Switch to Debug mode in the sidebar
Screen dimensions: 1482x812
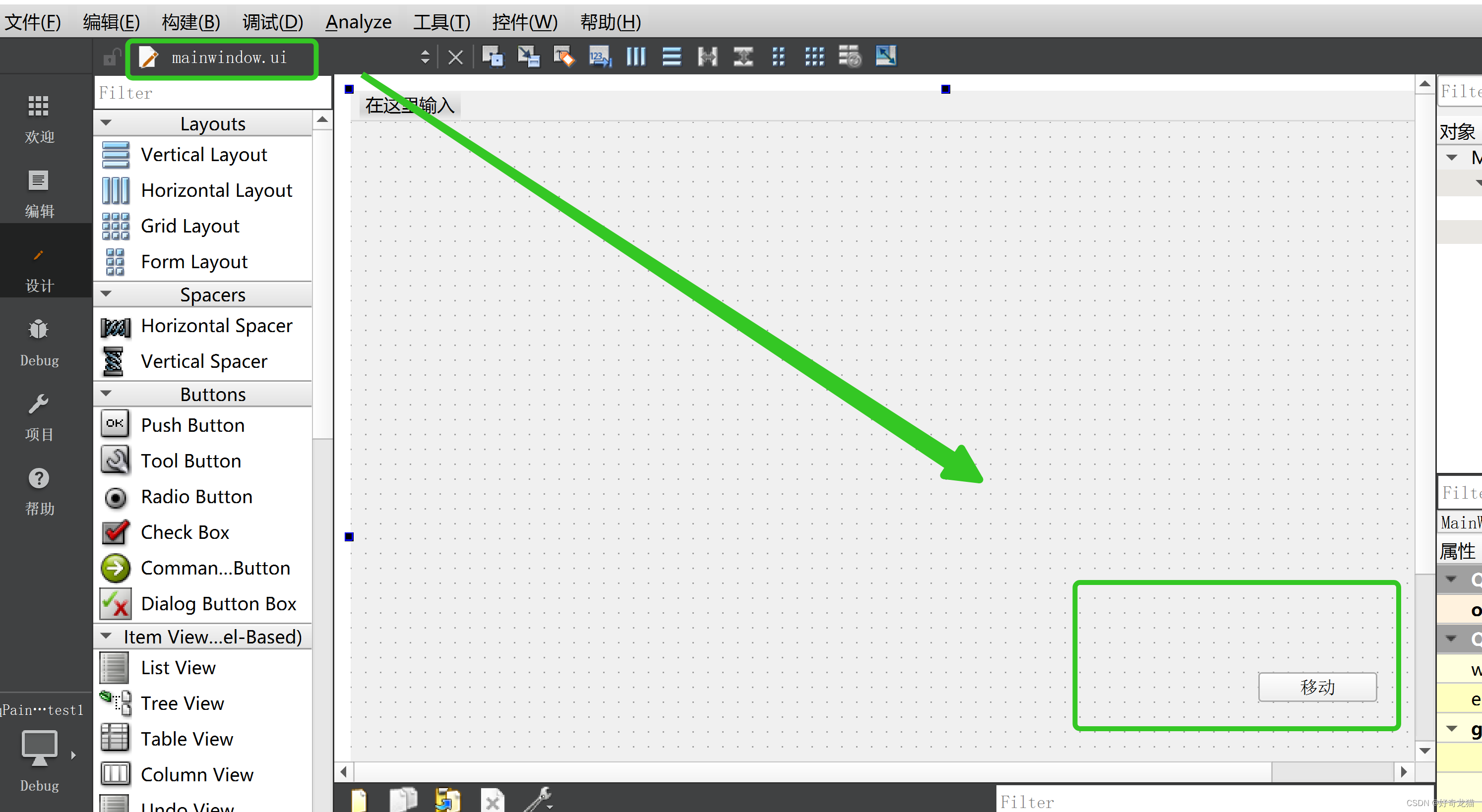point(39,342)
